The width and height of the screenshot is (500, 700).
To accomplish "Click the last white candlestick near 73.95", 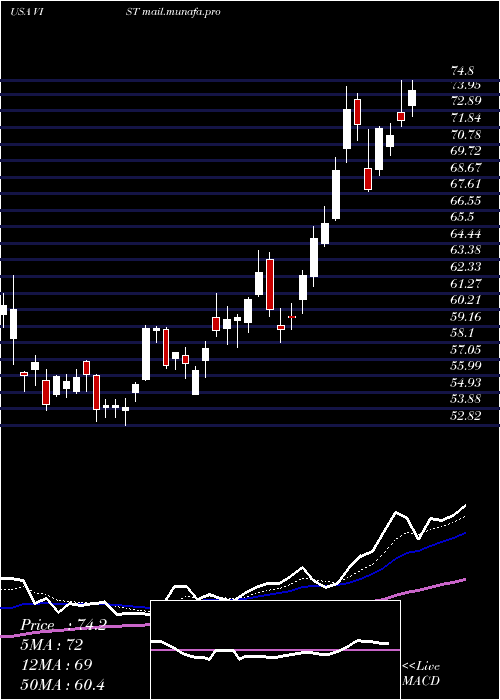I will tap(412, 98).
